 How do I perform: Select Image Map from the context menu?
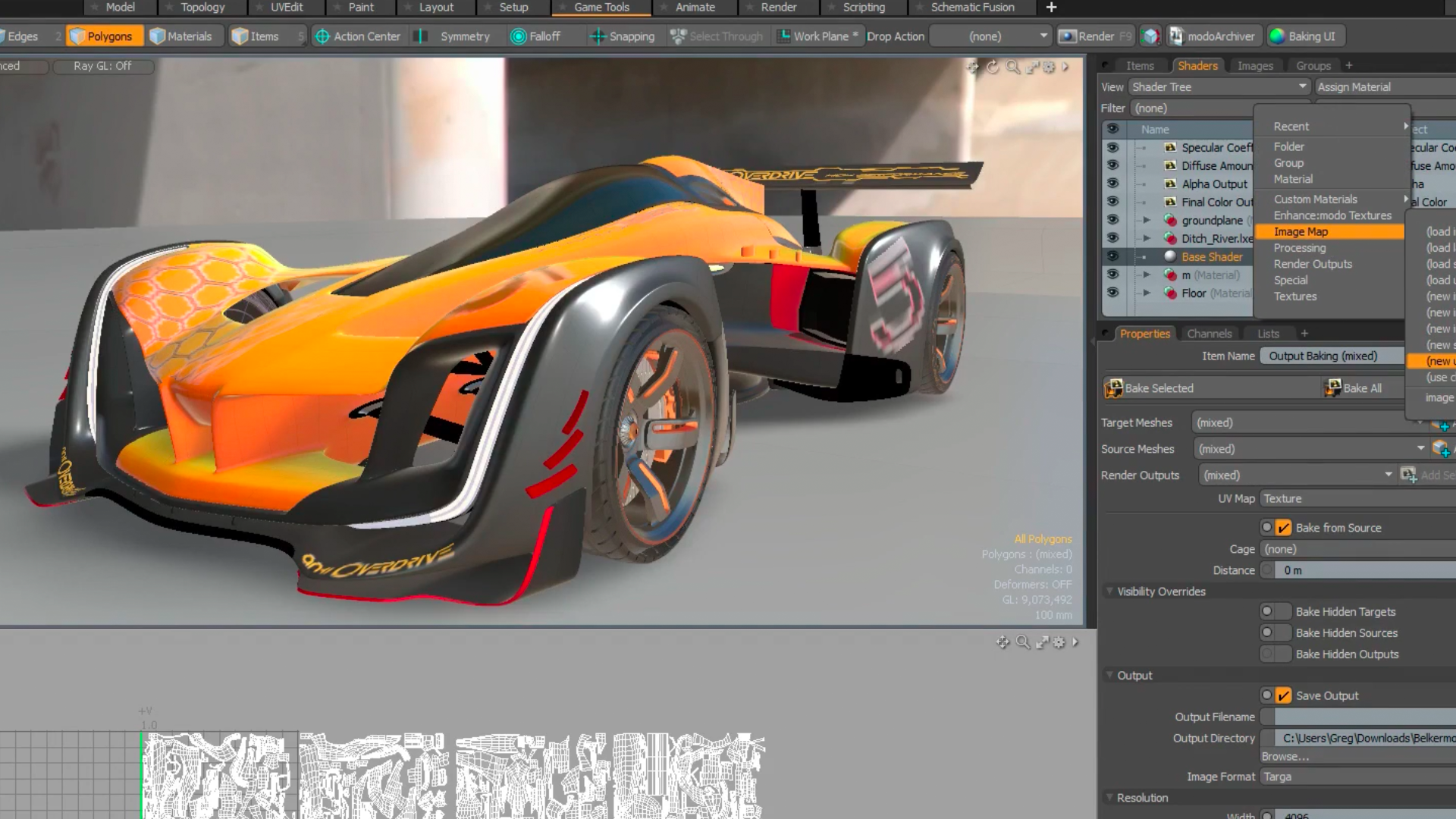1300,231
